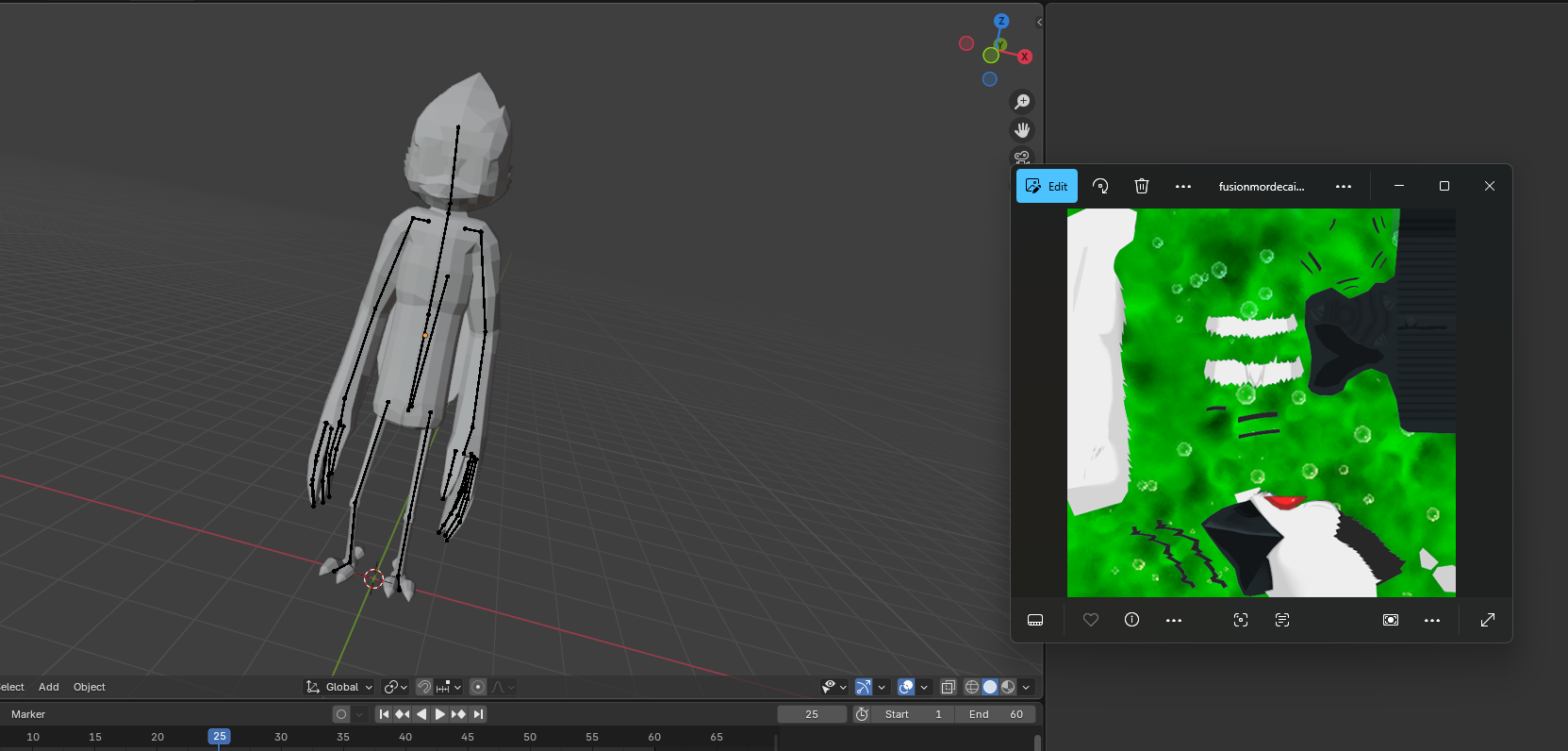Enter fullscreen view in the Photos window
Screen dimensions: 1568x751
[1488, 620]
